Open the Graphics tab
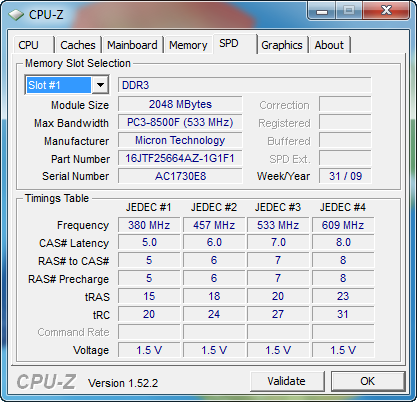417x402 pixels. pyautogui.click(x=282, y=45)
